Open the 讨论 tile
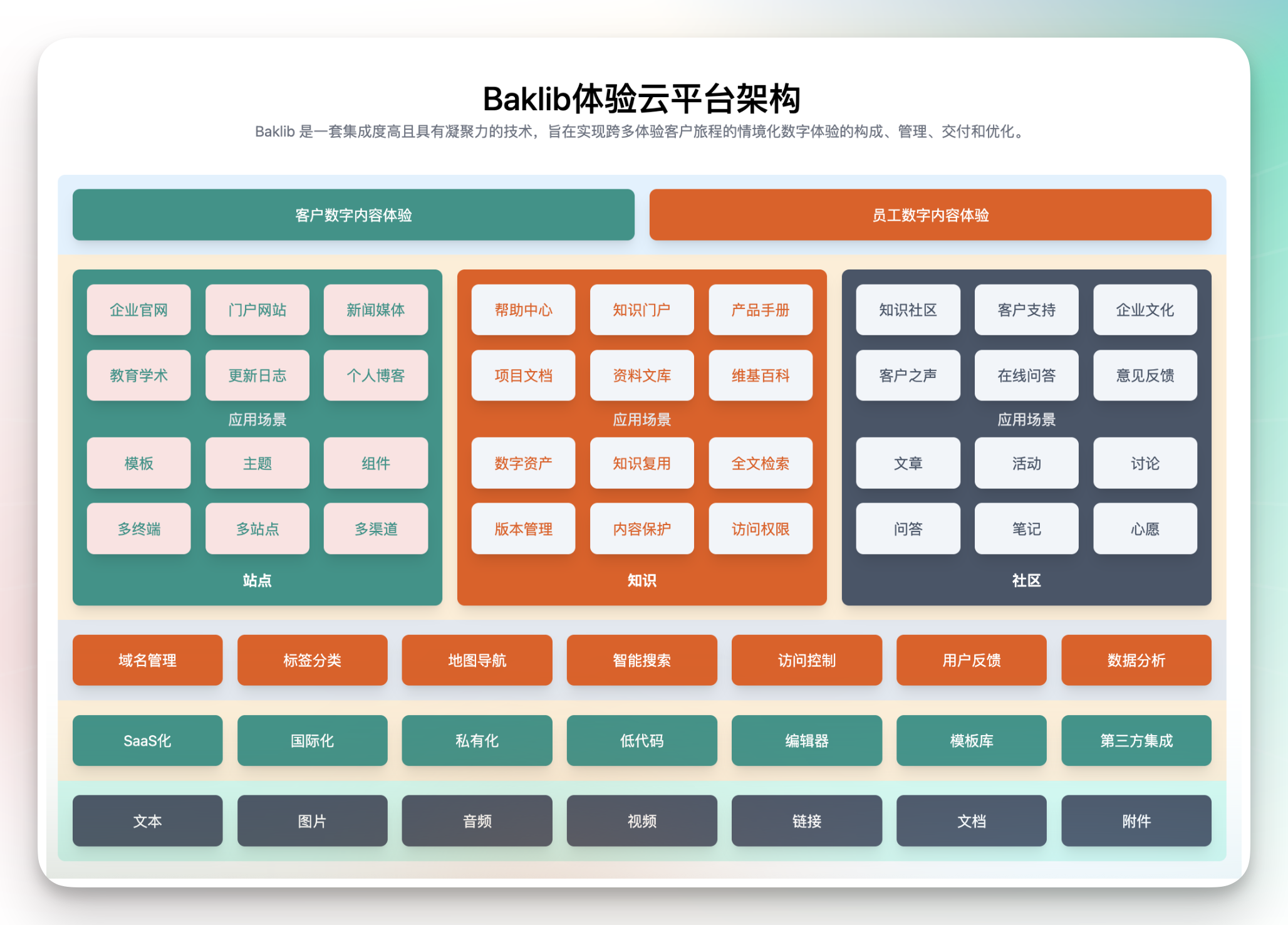The image size is (1288, 925). click(1145, 463)
